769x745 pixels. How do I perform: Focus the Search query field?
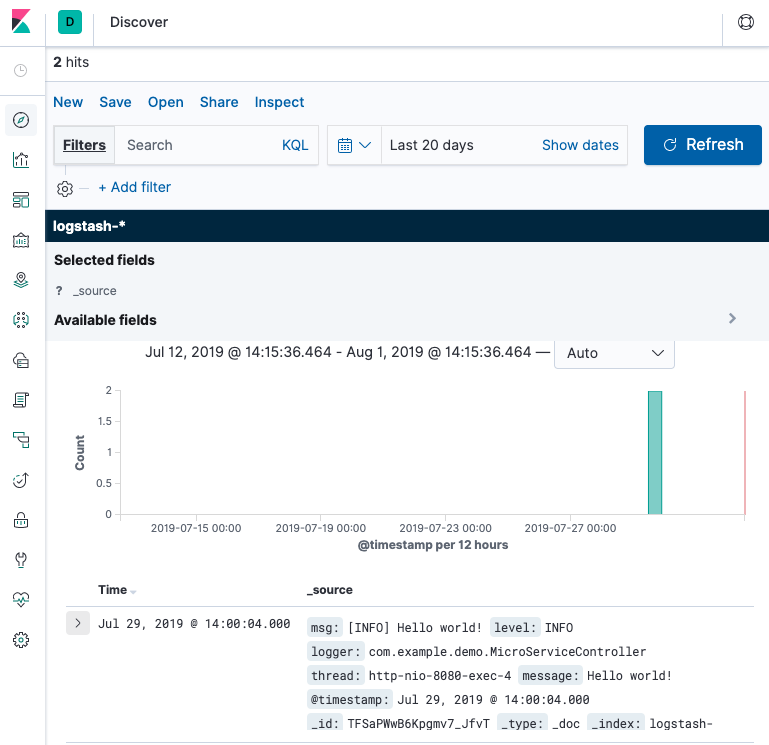(196, 145)
